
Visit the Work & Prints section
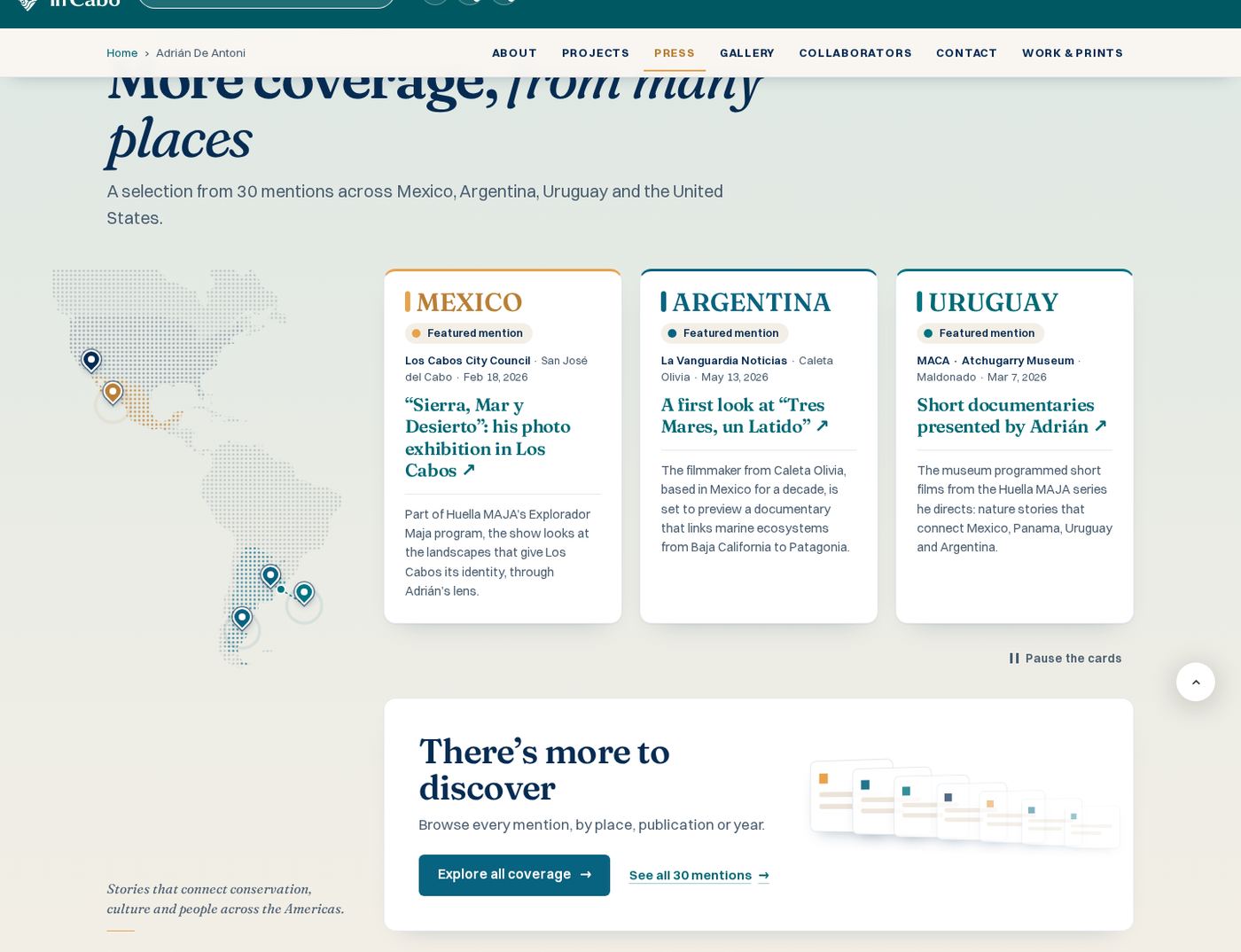(x=1073, y=53)
